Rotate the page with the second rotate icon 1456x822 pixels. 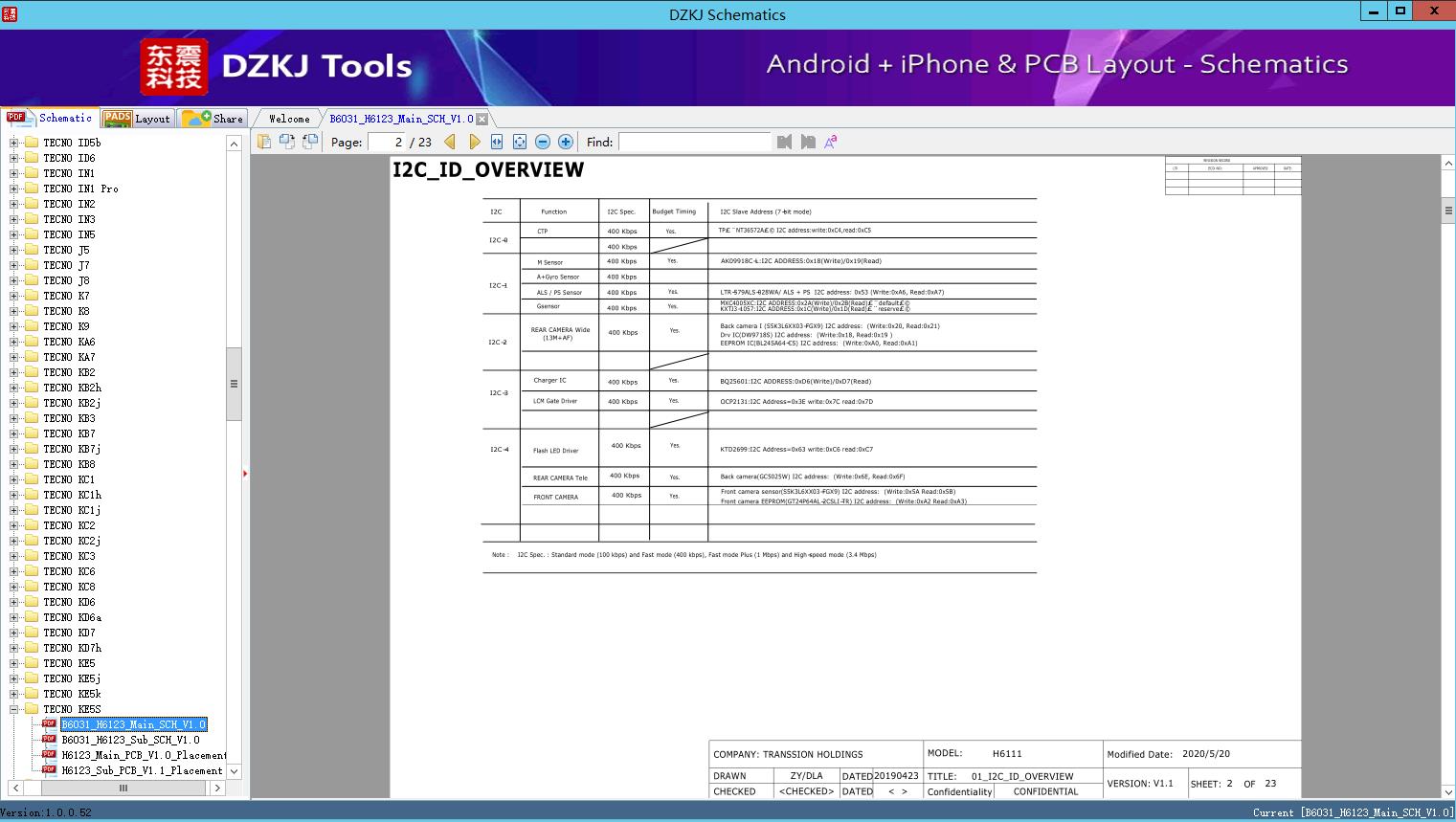(310, 142)
